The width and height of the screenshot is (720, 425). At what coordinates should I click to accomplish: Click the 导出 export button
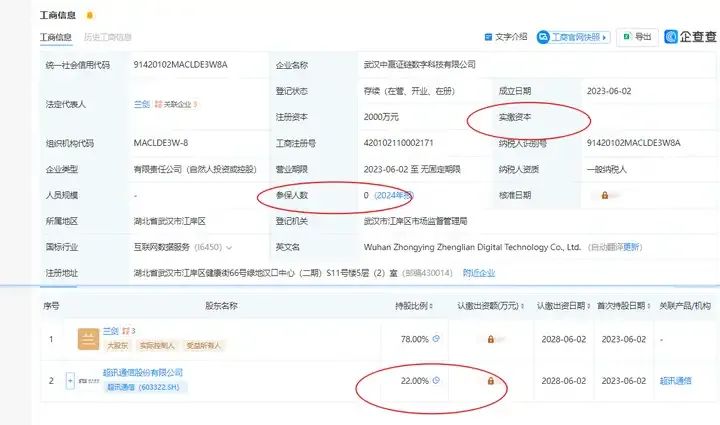637,37
